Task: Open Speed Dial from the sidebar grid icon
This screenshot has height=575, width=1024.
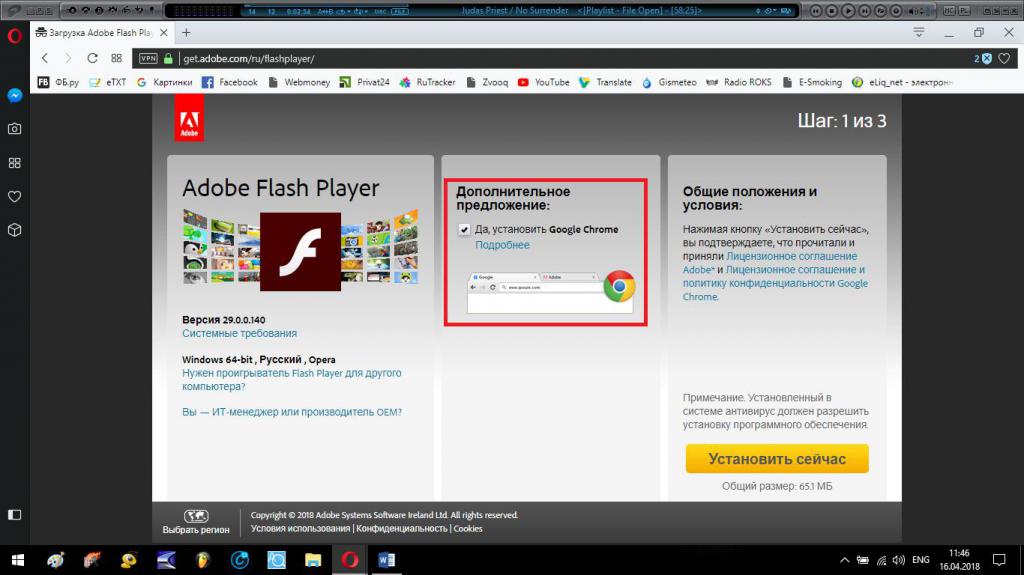Action: (14, 163)
